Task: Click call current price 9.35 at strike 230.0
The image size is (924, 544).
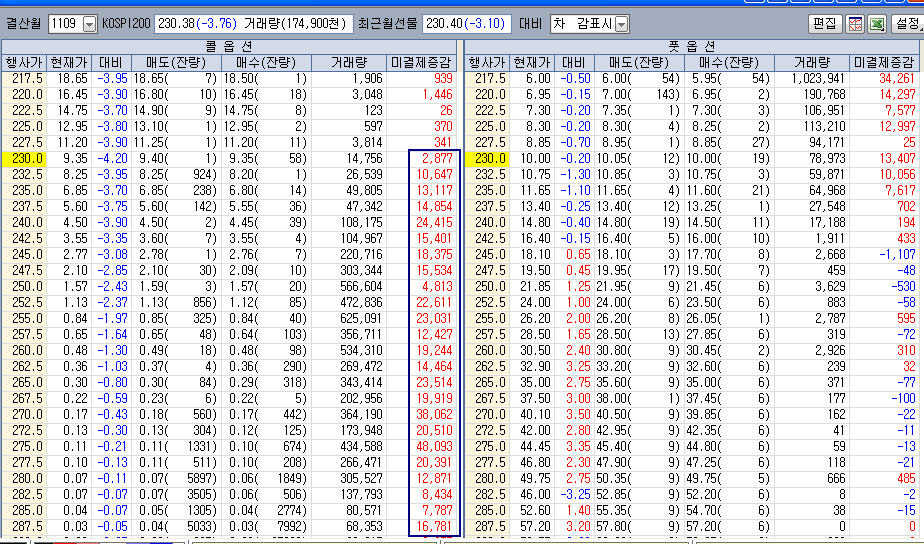Action: [x=75, y=159]
